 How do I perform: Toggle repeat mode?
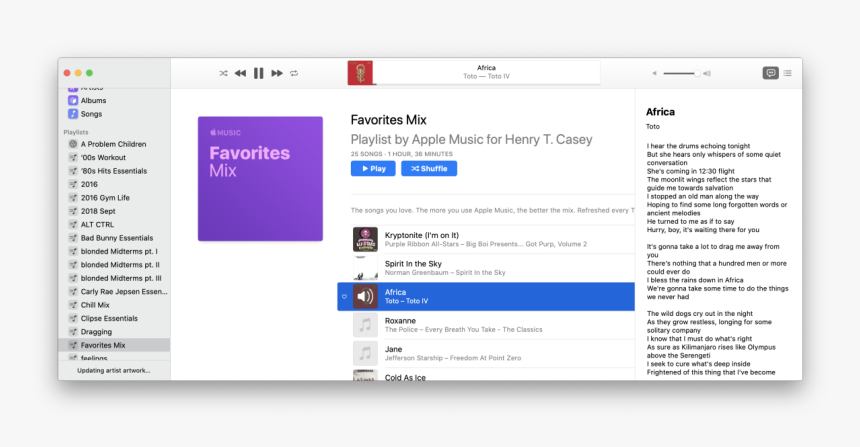294,73
